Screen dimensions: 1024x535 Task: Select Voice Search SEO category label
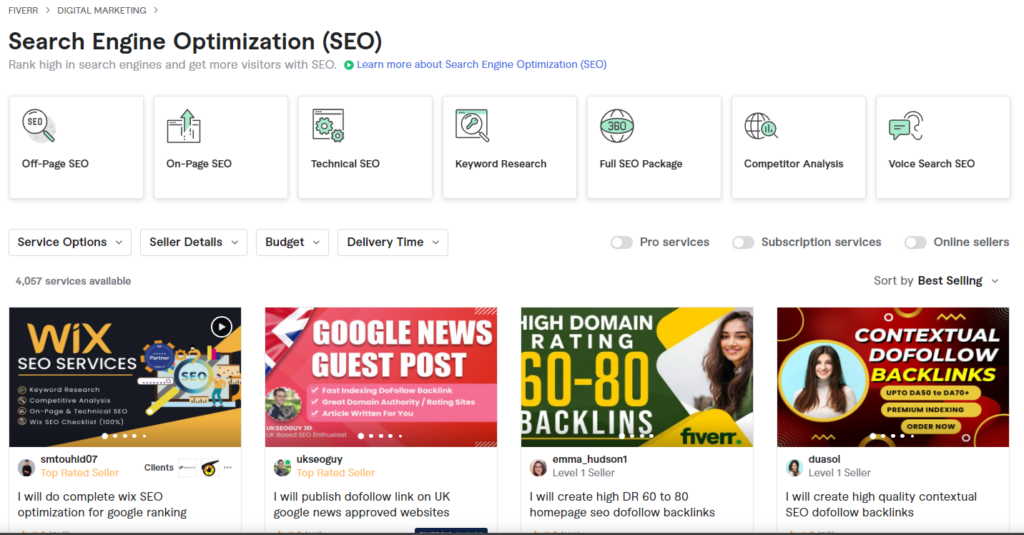point(931,164)
